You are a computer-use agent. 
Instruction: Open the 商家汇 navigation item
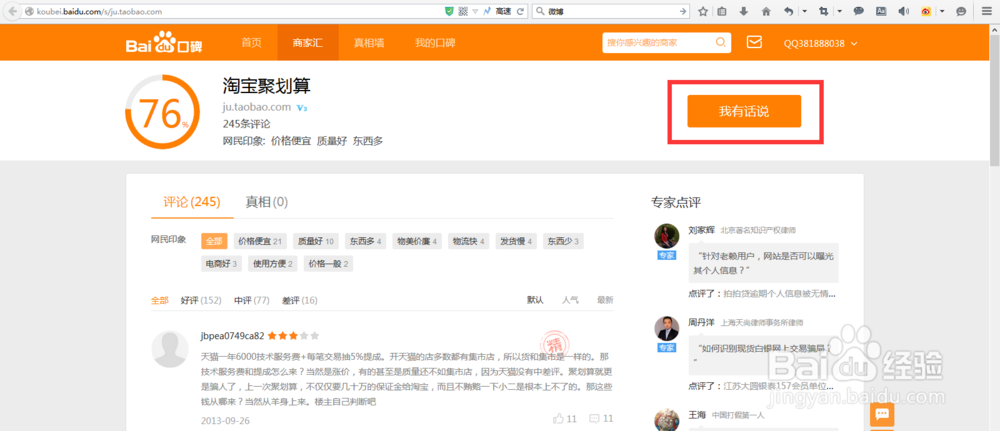point(308,43)
